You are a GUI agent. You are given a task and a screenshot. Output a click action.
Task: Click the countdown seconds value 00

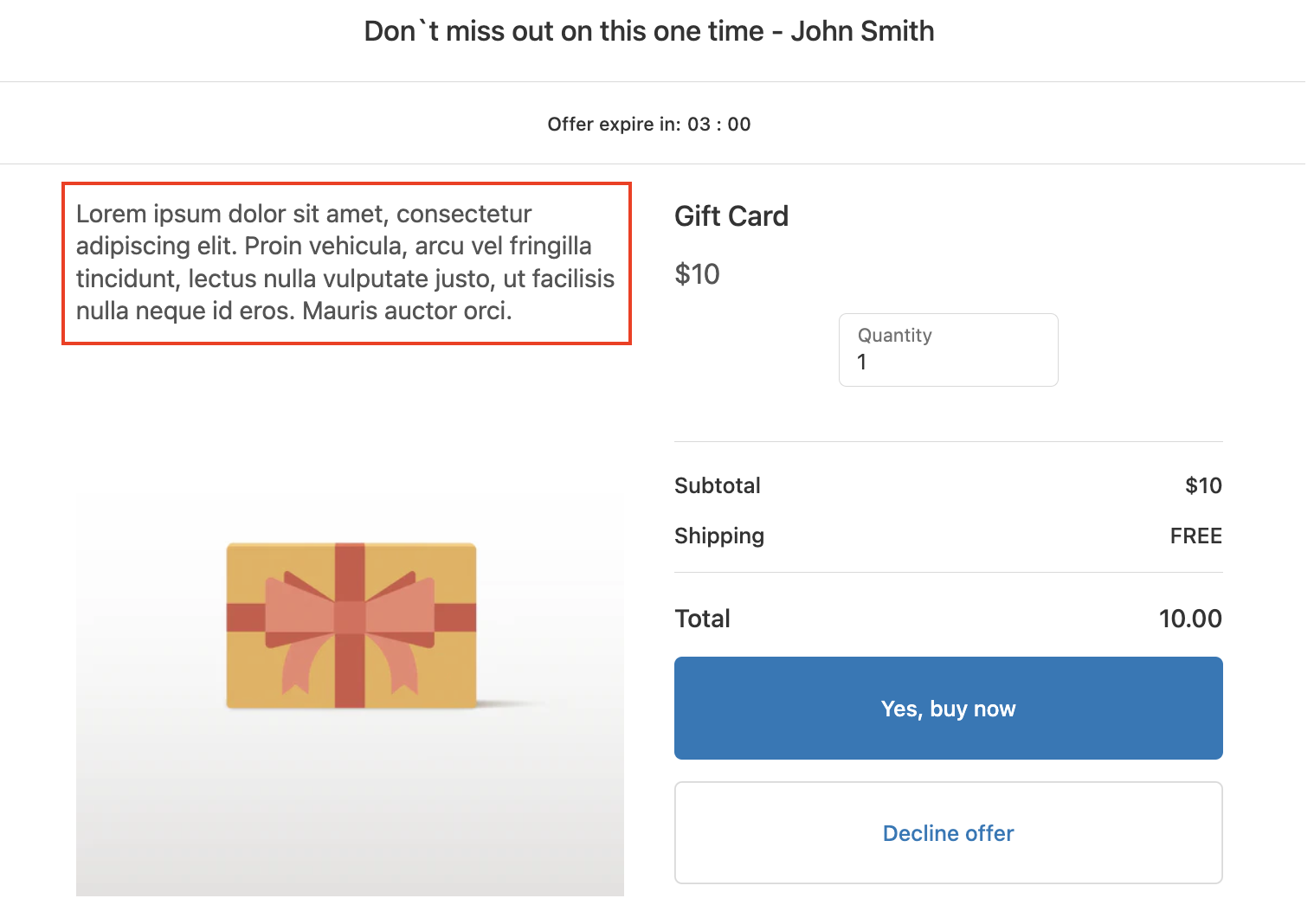click(739, 125)
